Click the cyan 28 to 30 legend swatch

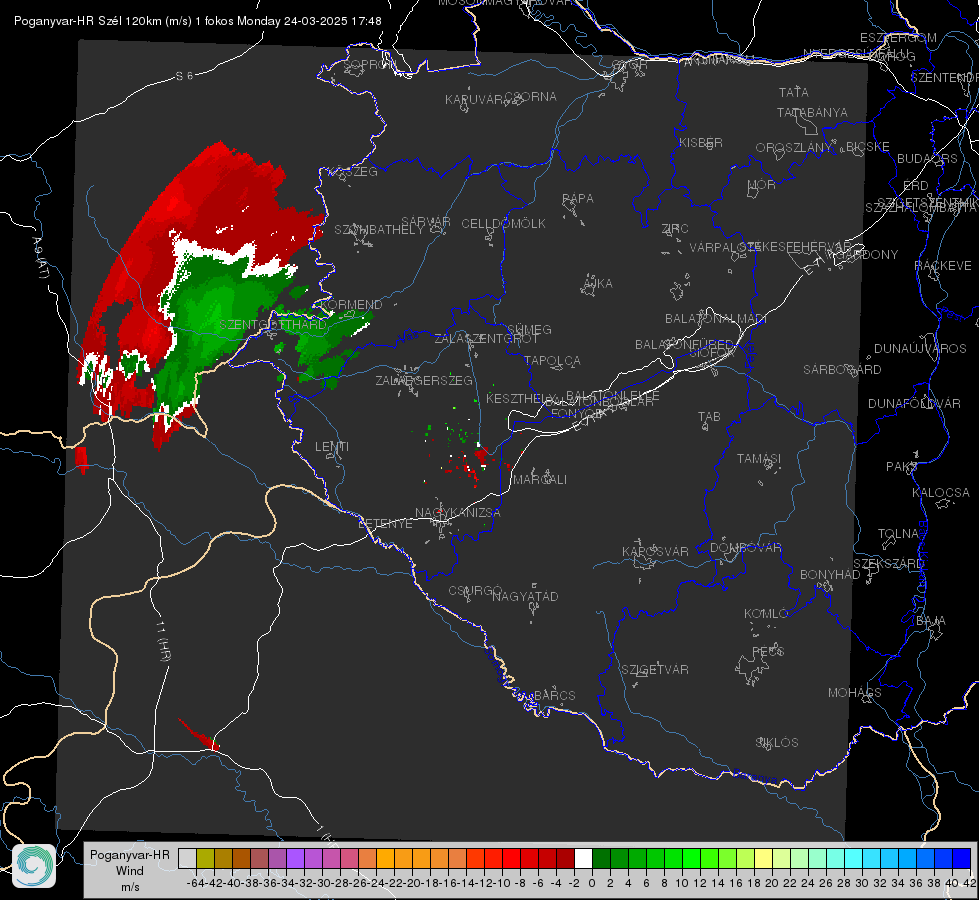coord(854,858)
